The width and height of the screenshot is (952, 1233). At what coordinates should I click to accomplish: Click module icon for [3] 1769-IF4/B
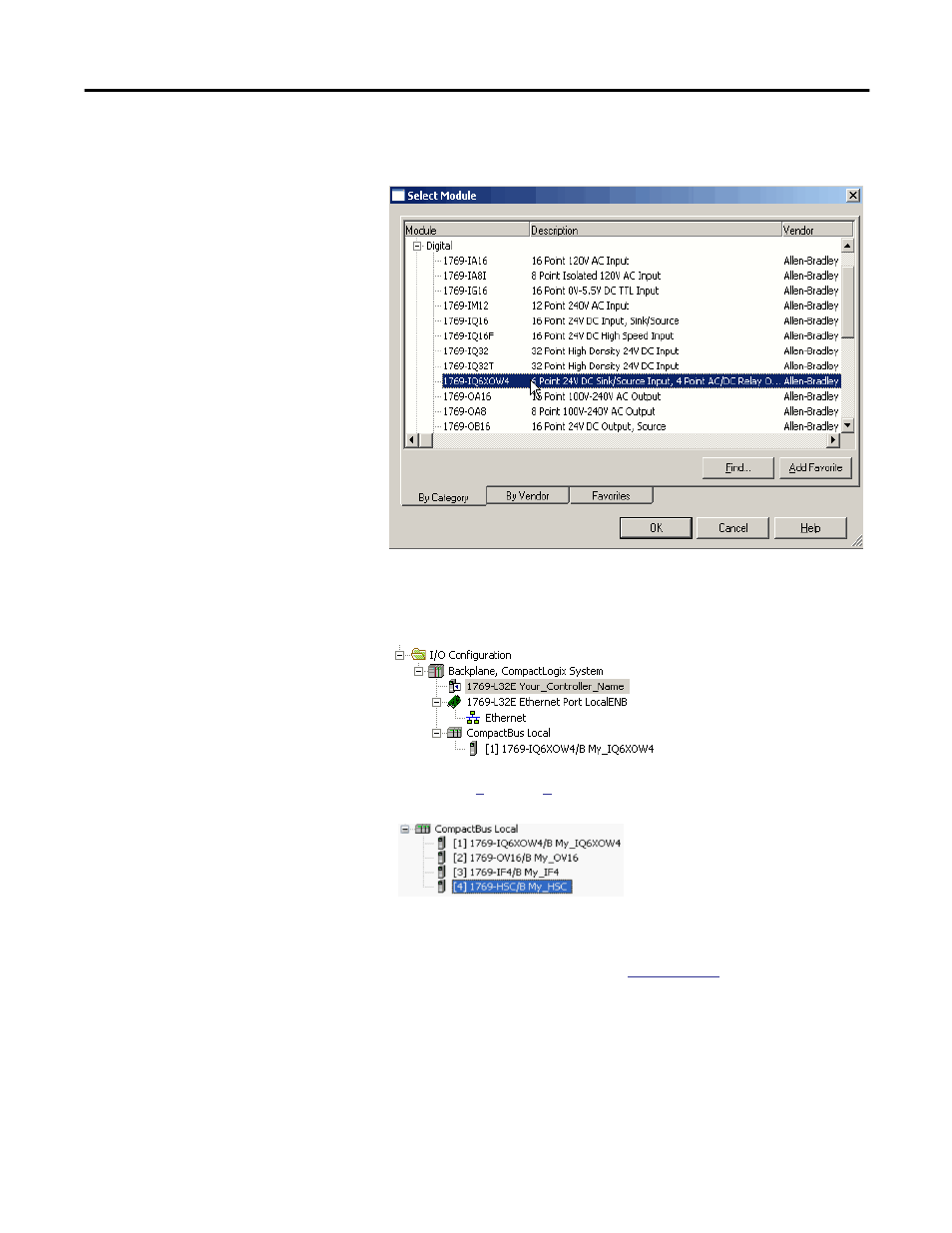coord(441,872)
